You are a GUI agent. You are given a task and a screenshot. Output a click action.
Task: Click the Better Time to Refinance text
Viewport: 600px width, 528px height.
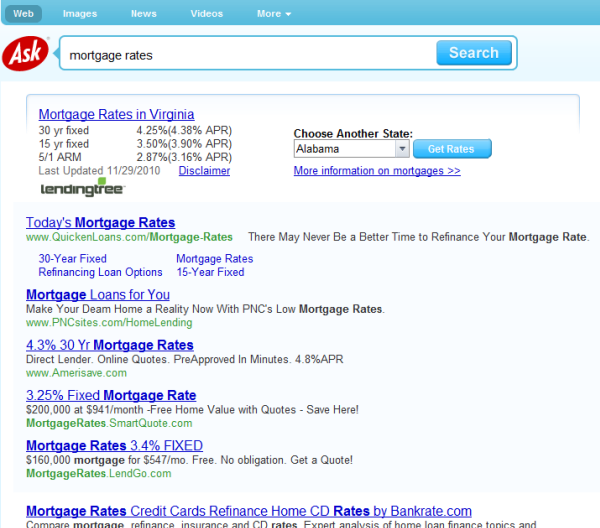pyautogui.click(x=419, y=237)
